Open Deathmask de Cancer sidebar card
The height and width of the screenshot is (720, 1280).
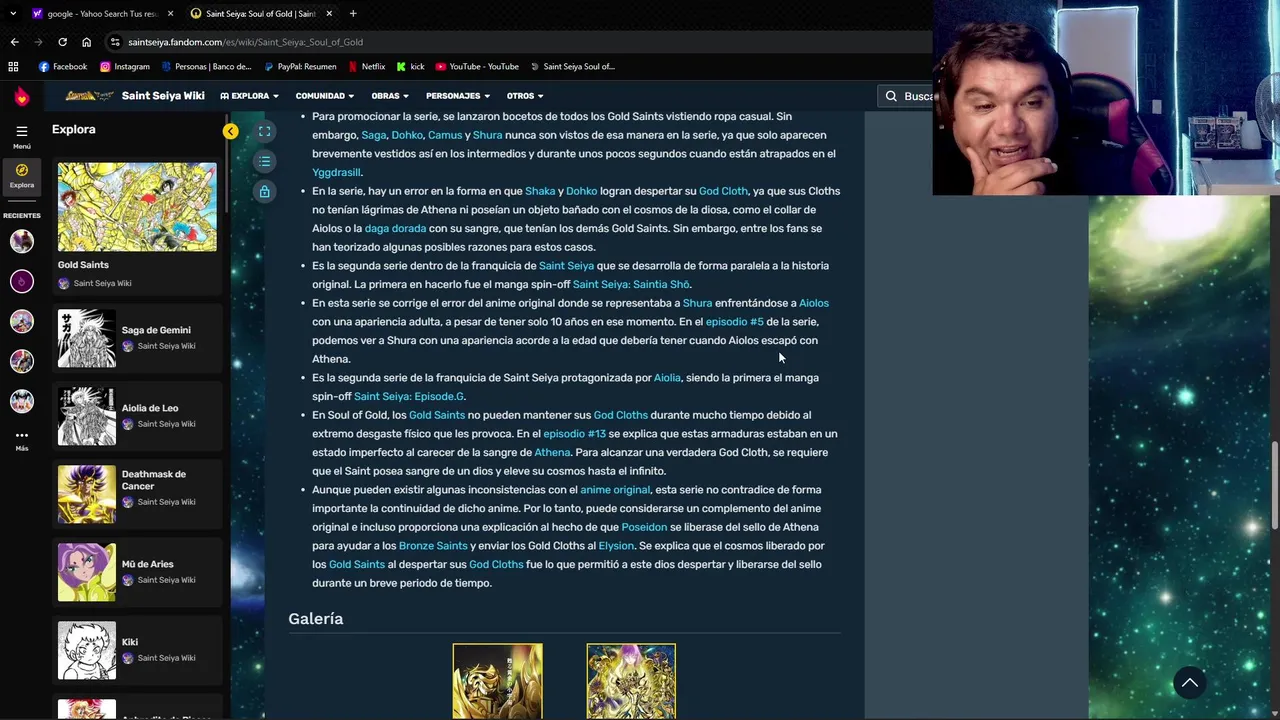tap(137, 494)
